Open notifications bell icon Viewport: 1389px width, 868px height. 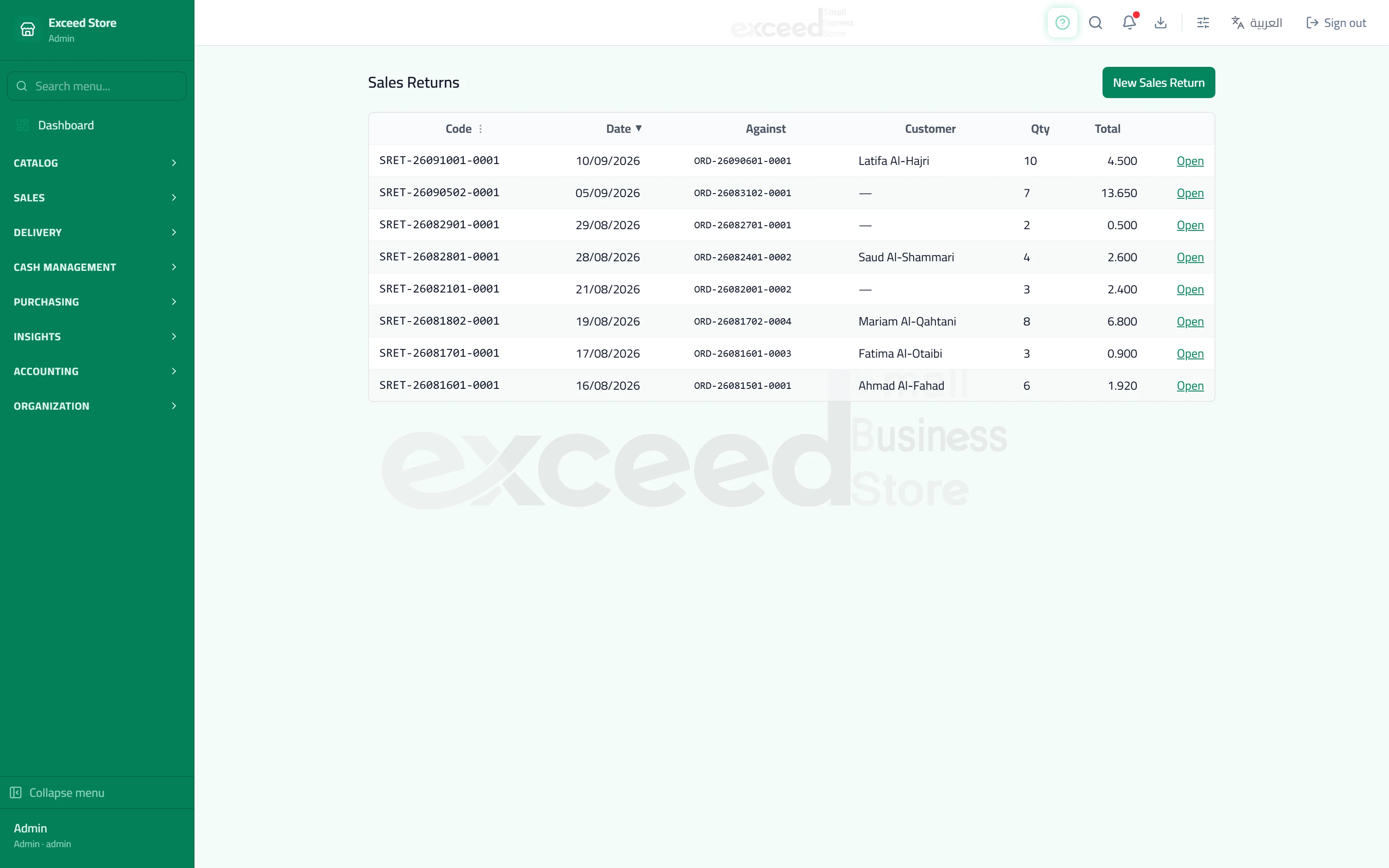click(1129, 23)
